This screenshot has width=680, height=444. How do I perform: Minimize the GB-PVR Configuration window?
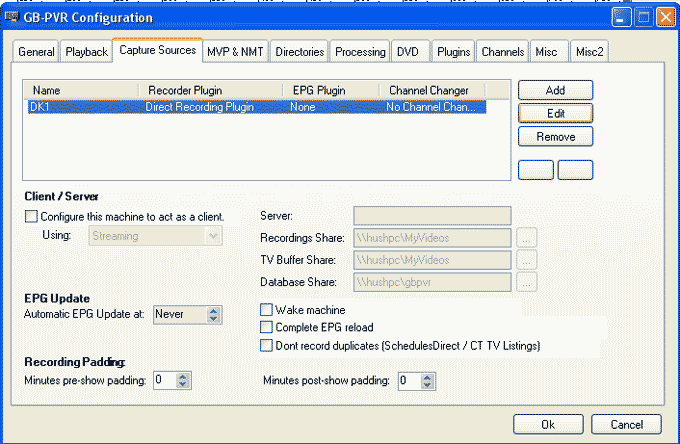621,18
